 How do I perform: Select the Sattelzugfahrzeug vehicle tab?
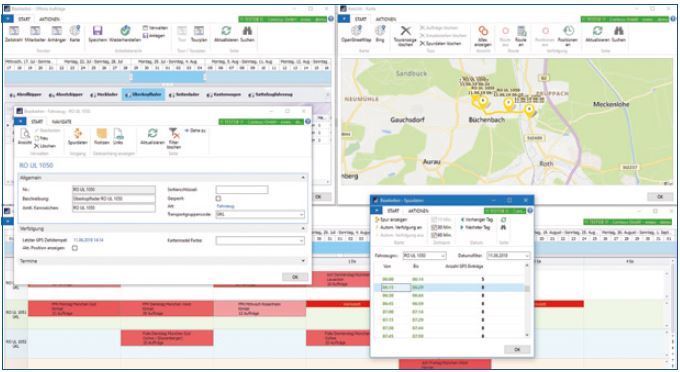[x=270, y=94]
